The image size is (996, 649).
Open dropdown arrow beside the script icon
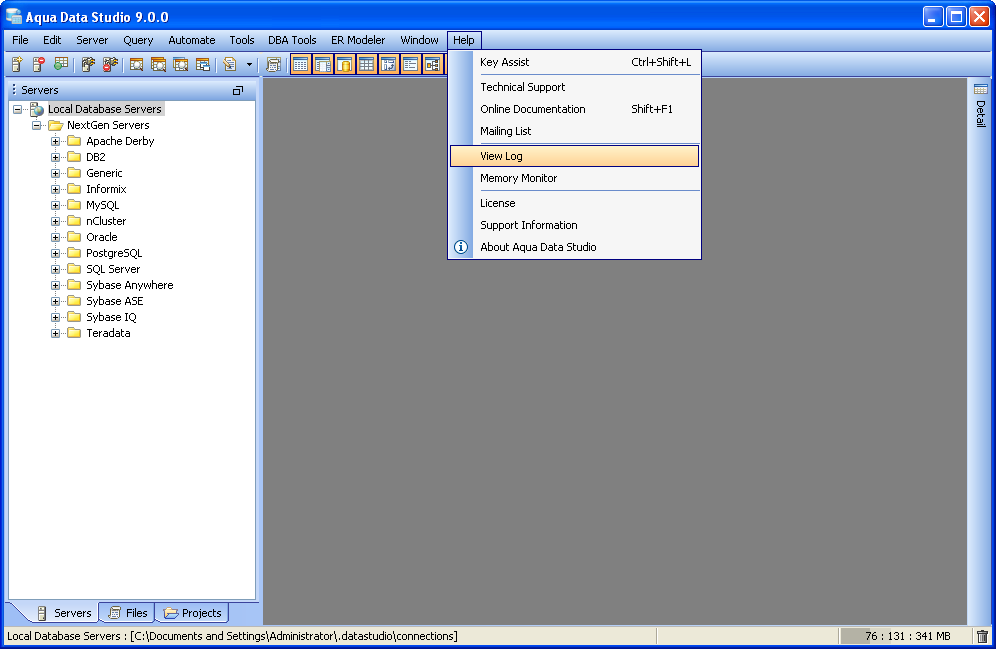tap(249, 65)
